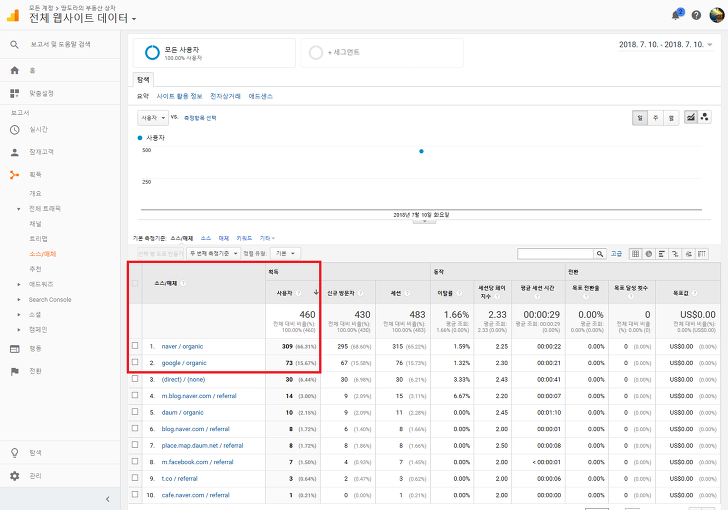Image resolution: width=728 pixels, height=510 pixels.
Task: Open the 탐색 lightbulb icon
Action: [x=14, y=452]
